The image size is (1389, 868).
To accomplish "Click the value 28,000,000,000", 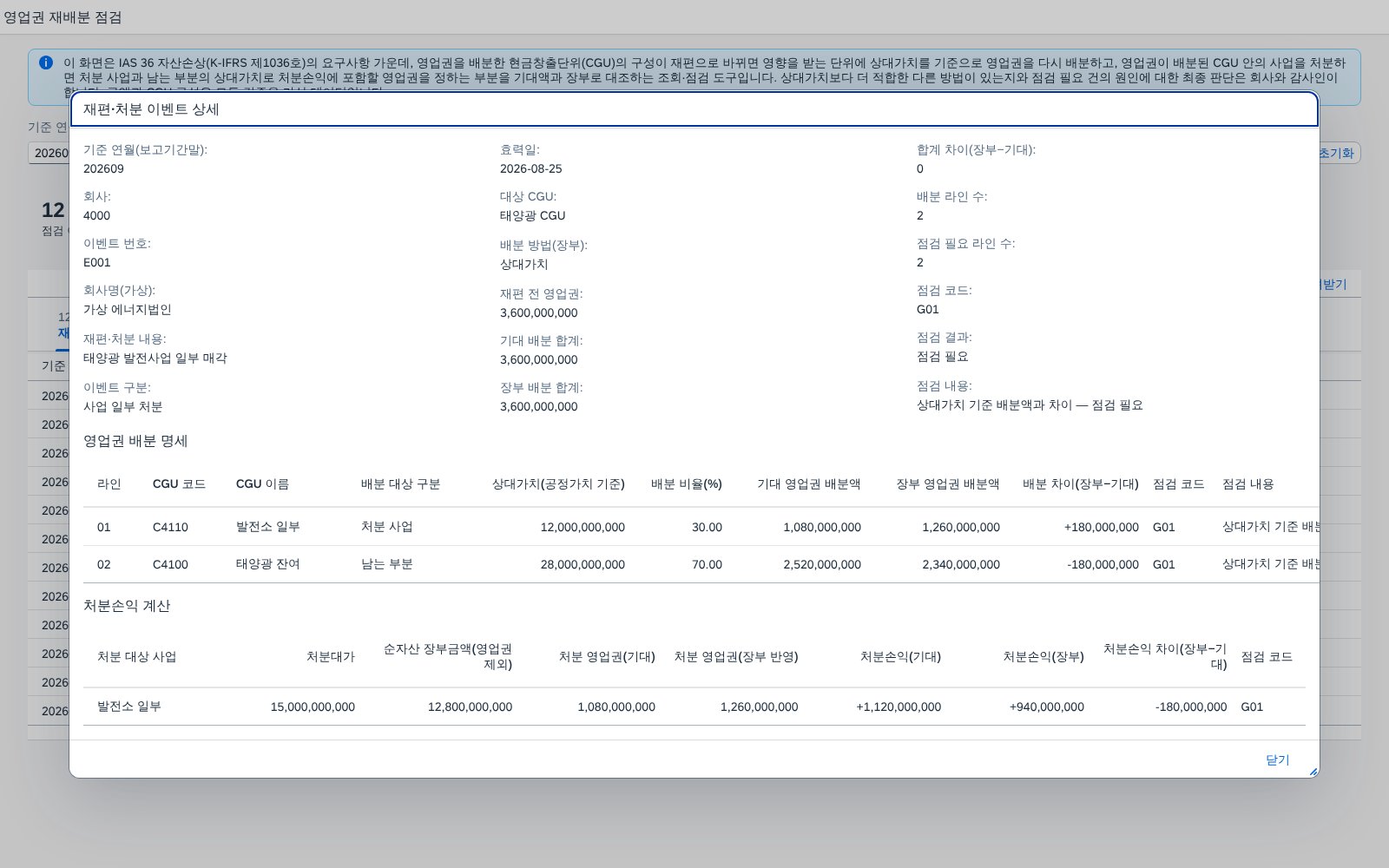I will [x=583, y=564].
